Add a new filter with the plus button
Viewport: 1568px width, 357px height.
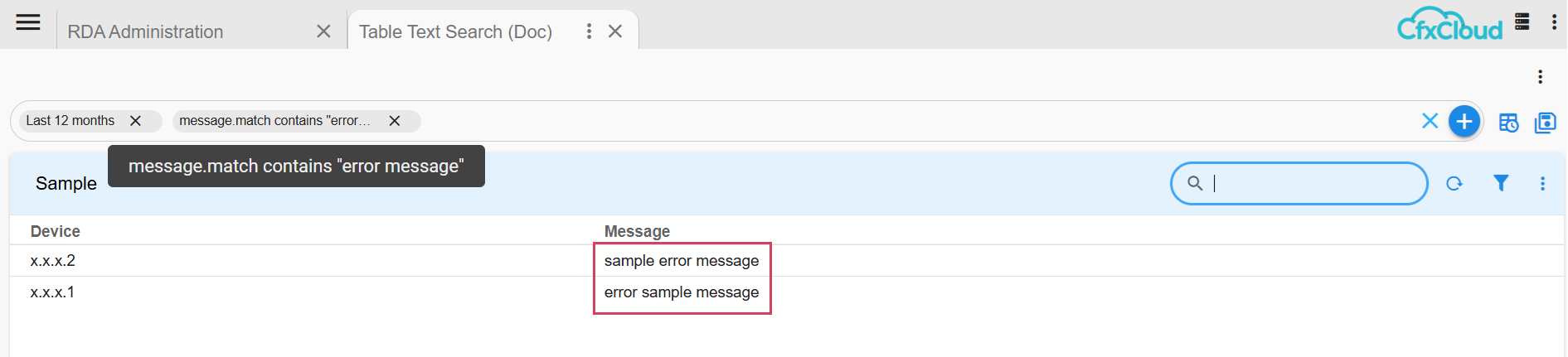(x=1464, y=122)
